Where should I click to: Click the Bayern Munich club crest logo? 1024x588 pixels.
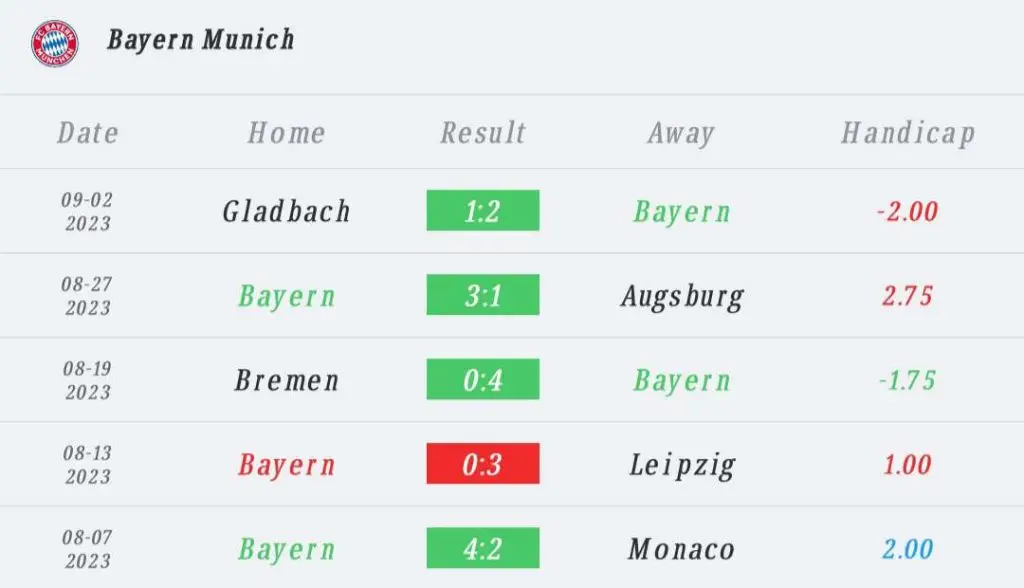(55, 43)
